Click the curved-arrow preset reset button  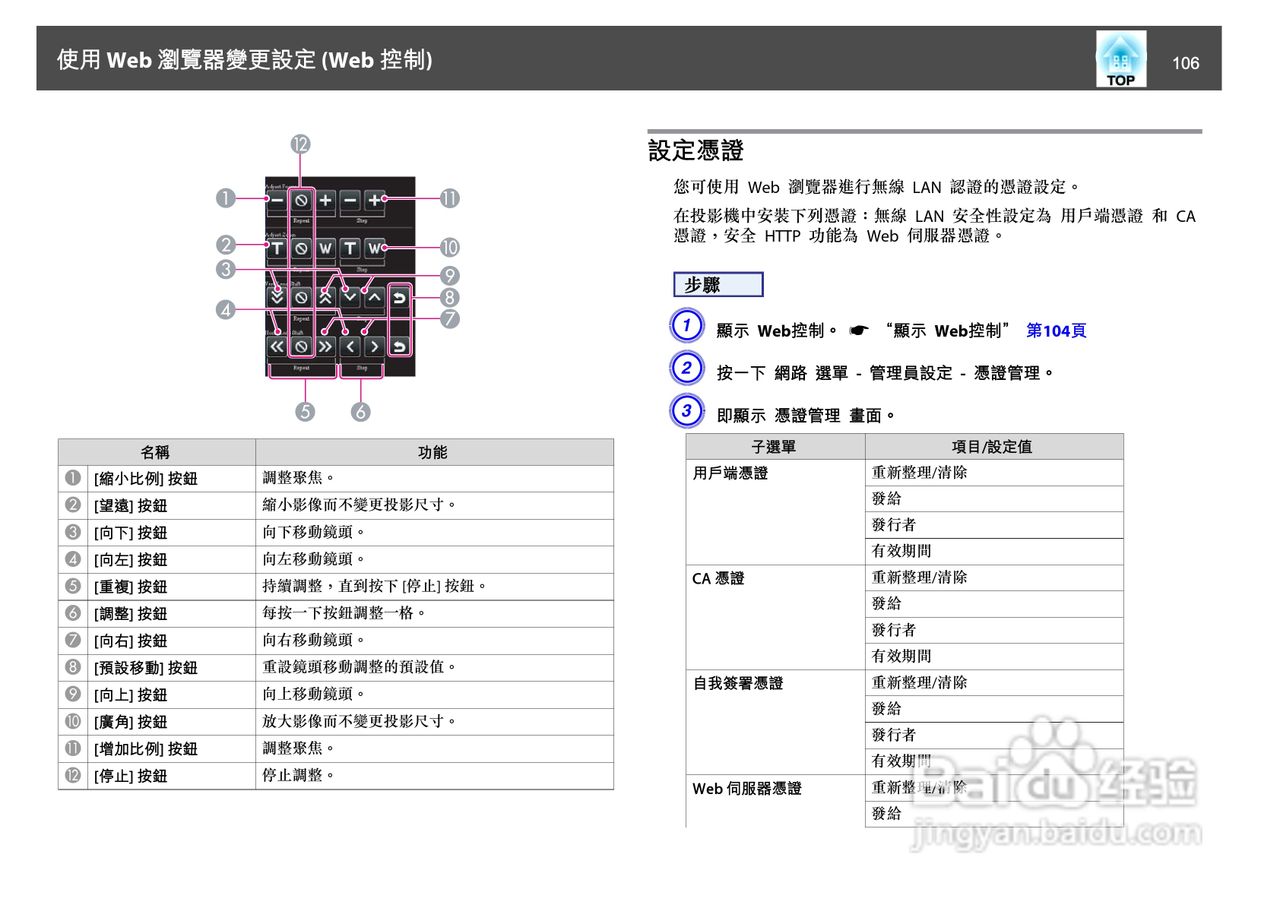tap(399, 298)
